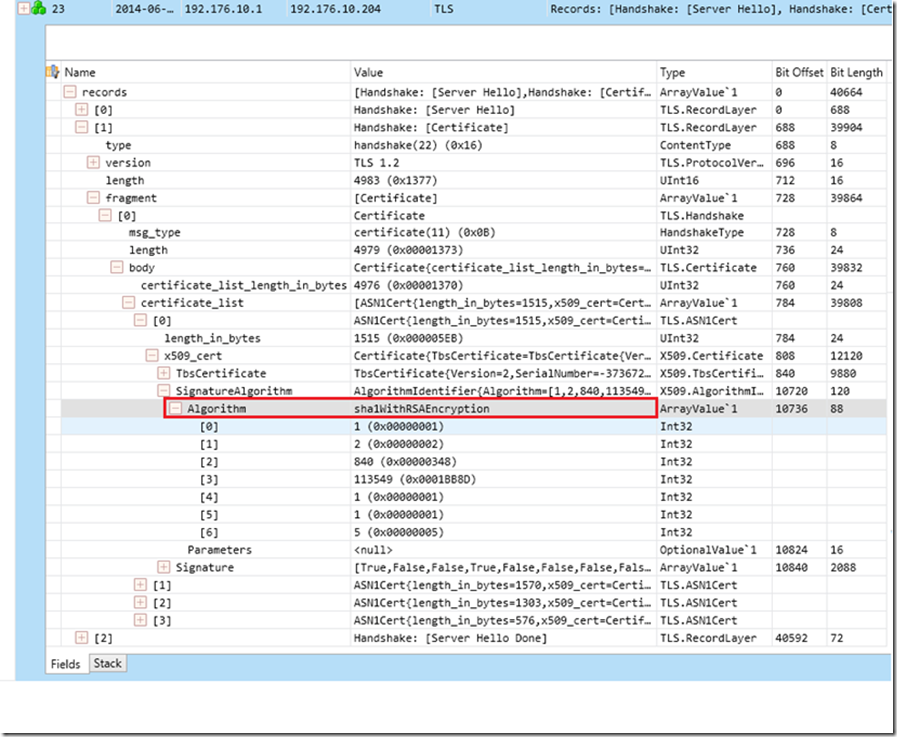
Task: Expand the version field node
Action: (93, 163)
